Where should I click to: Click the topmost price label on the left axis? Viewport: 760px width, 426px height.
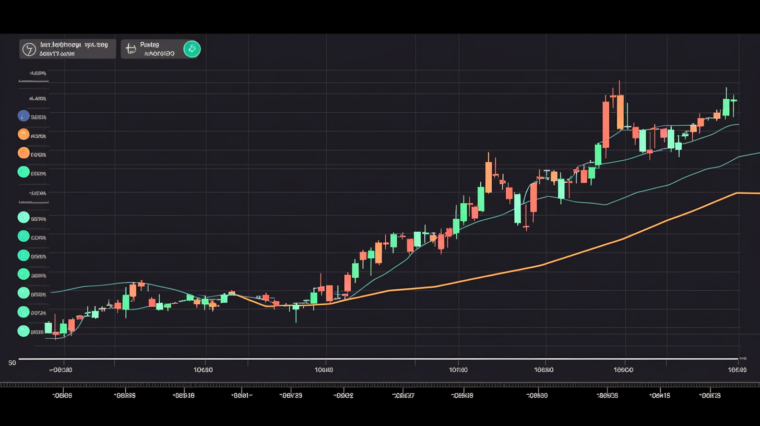point(39,74)
